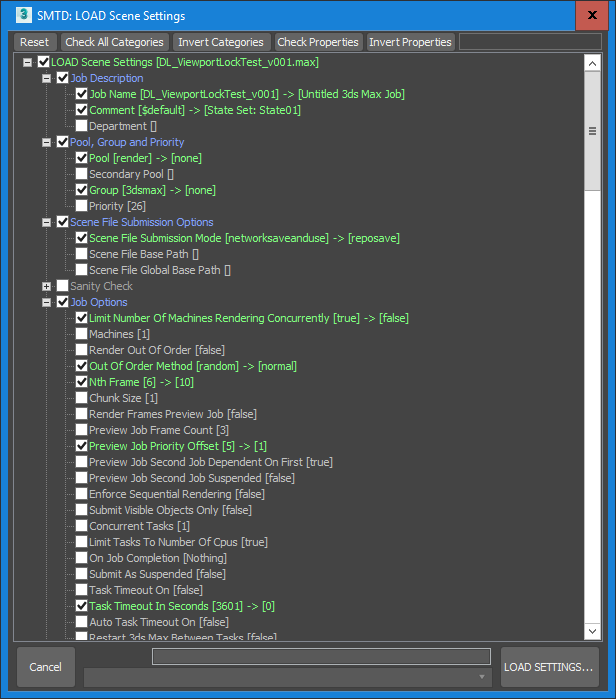Uncheck the Group [3dsmax] checkbox
The image size is (616, 699).
(x=82, y=190)
